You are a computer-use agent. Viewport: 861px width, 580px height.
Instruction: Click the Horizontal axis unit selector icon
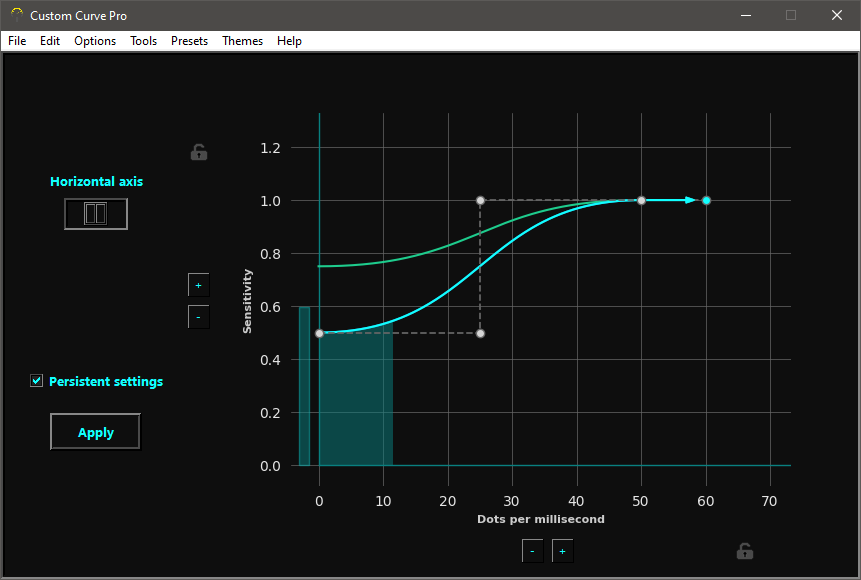click(x=95, y=213)
